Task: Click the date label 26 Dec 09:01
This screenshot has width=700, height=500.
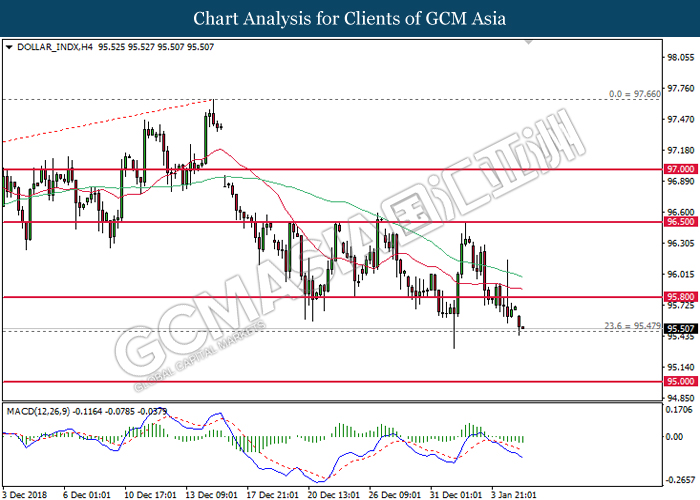Action: [x=395, y=495]
